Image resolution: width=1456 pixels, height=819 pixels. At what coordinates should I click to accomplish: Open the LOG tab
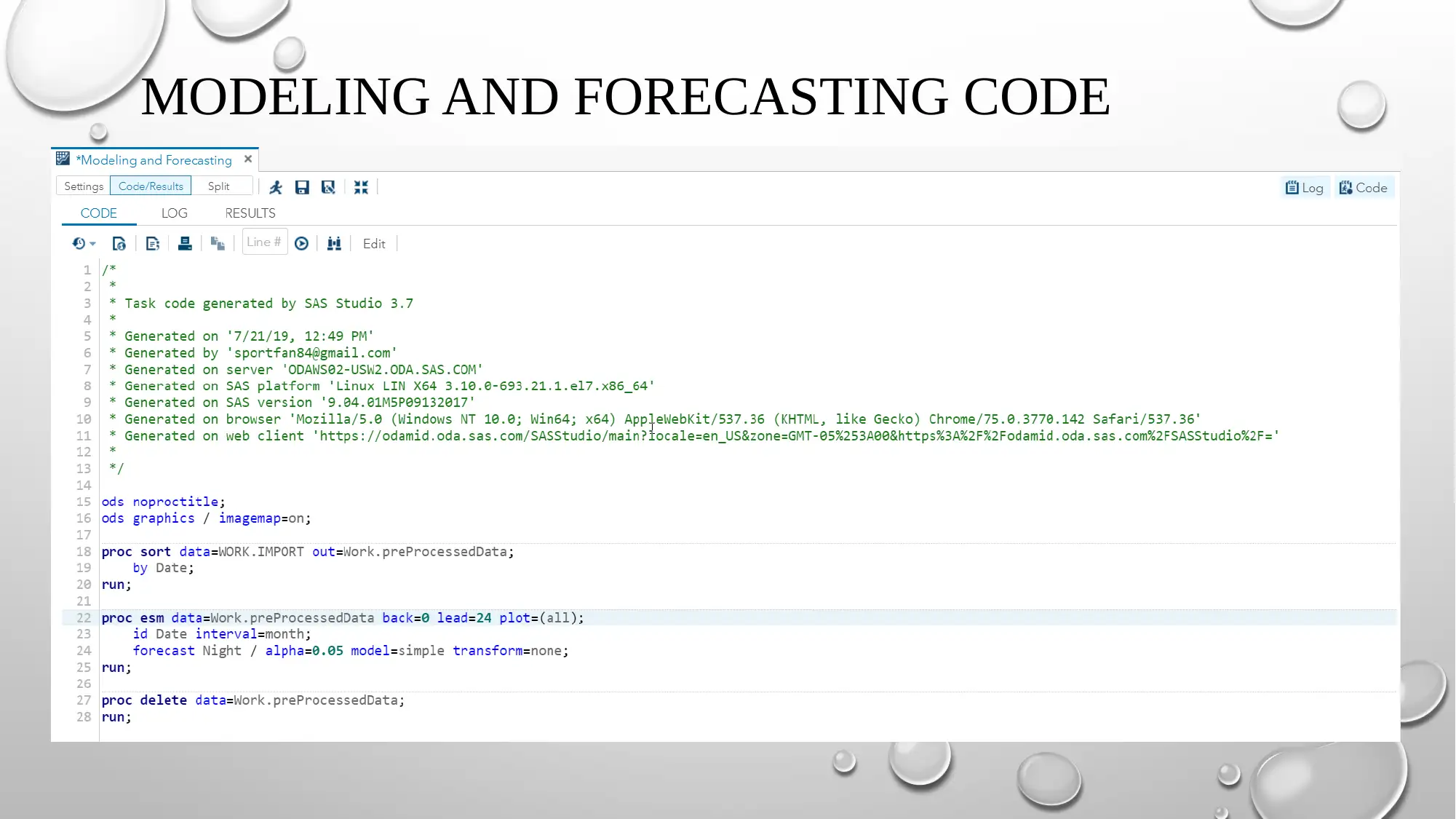[175, 213]
